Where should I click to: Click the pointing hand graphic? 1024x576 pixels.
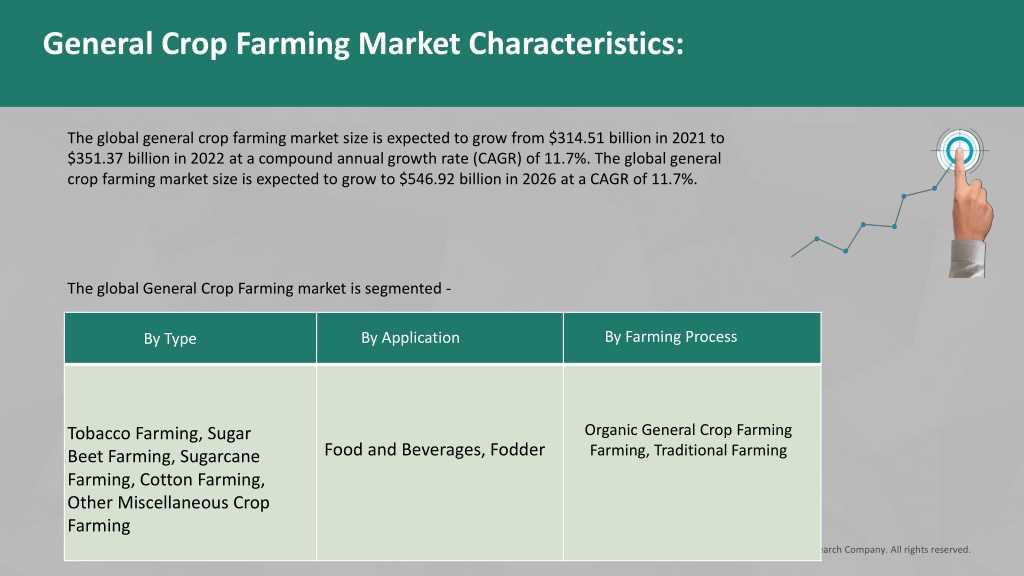[x=970, y=212]
